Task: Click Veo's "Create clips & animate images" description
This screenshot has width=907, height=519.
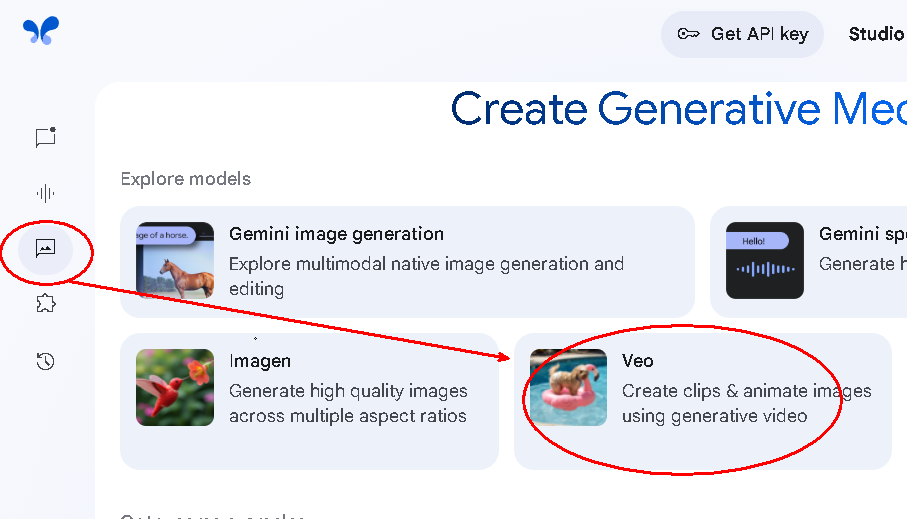Action: point(746,391)
